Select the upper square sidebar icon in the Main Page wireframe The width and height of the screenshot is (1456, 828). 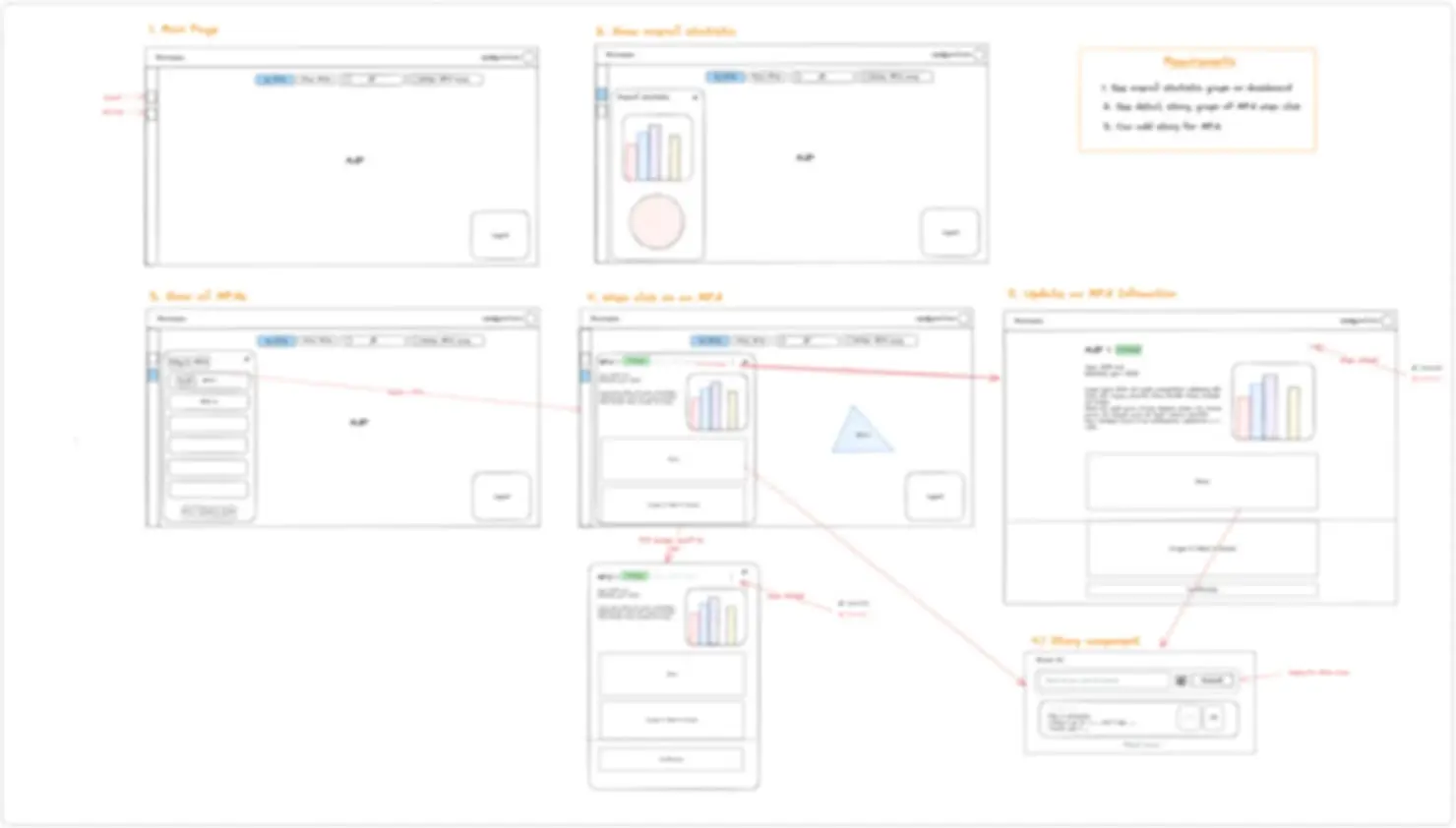151,96
